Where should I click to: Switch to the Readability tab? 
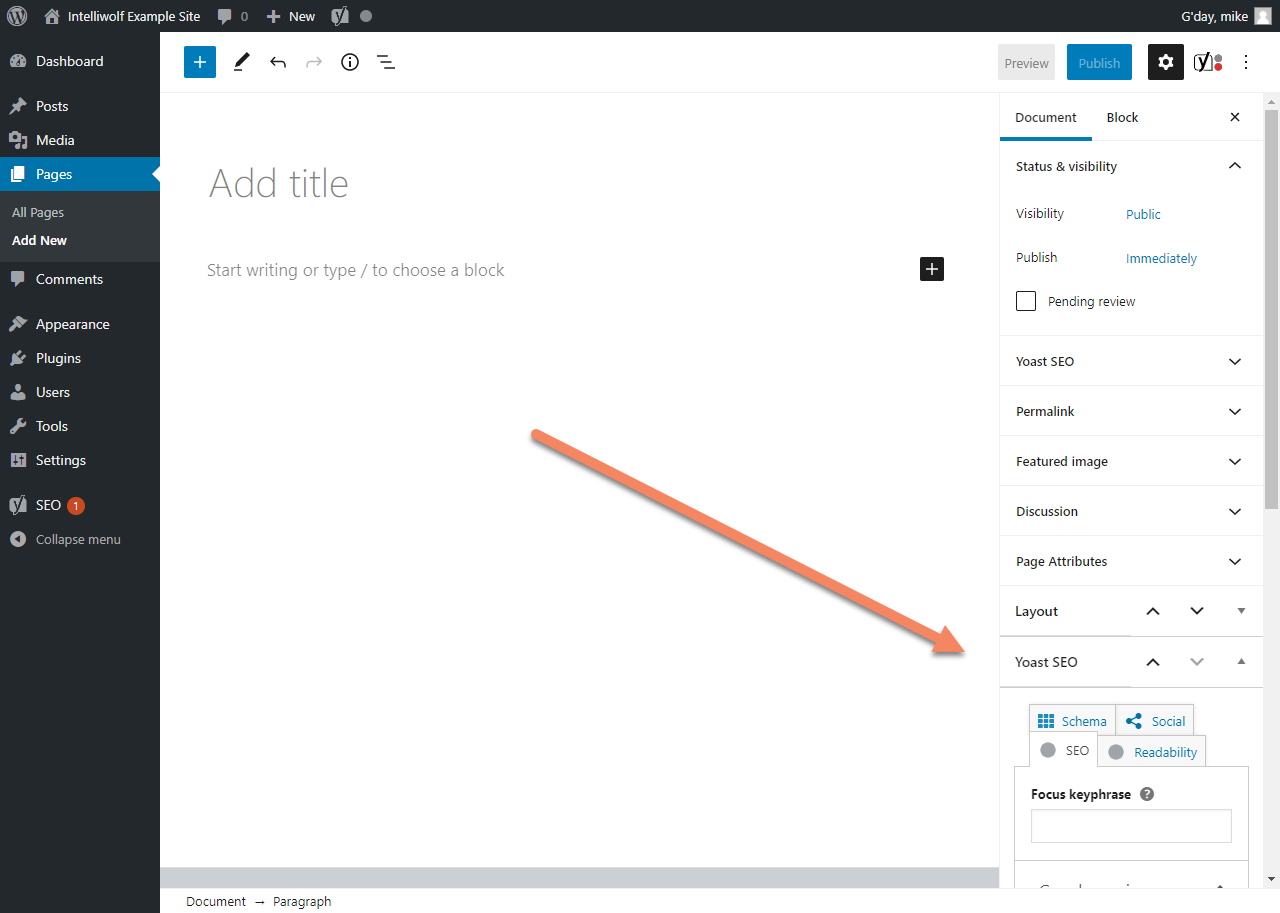1162,751
